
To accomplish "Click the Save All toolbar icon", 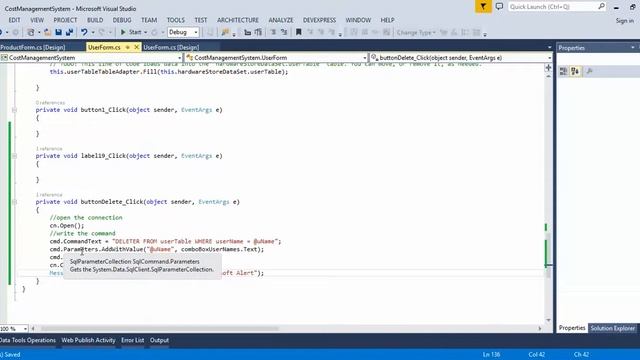I will [69, 32].
